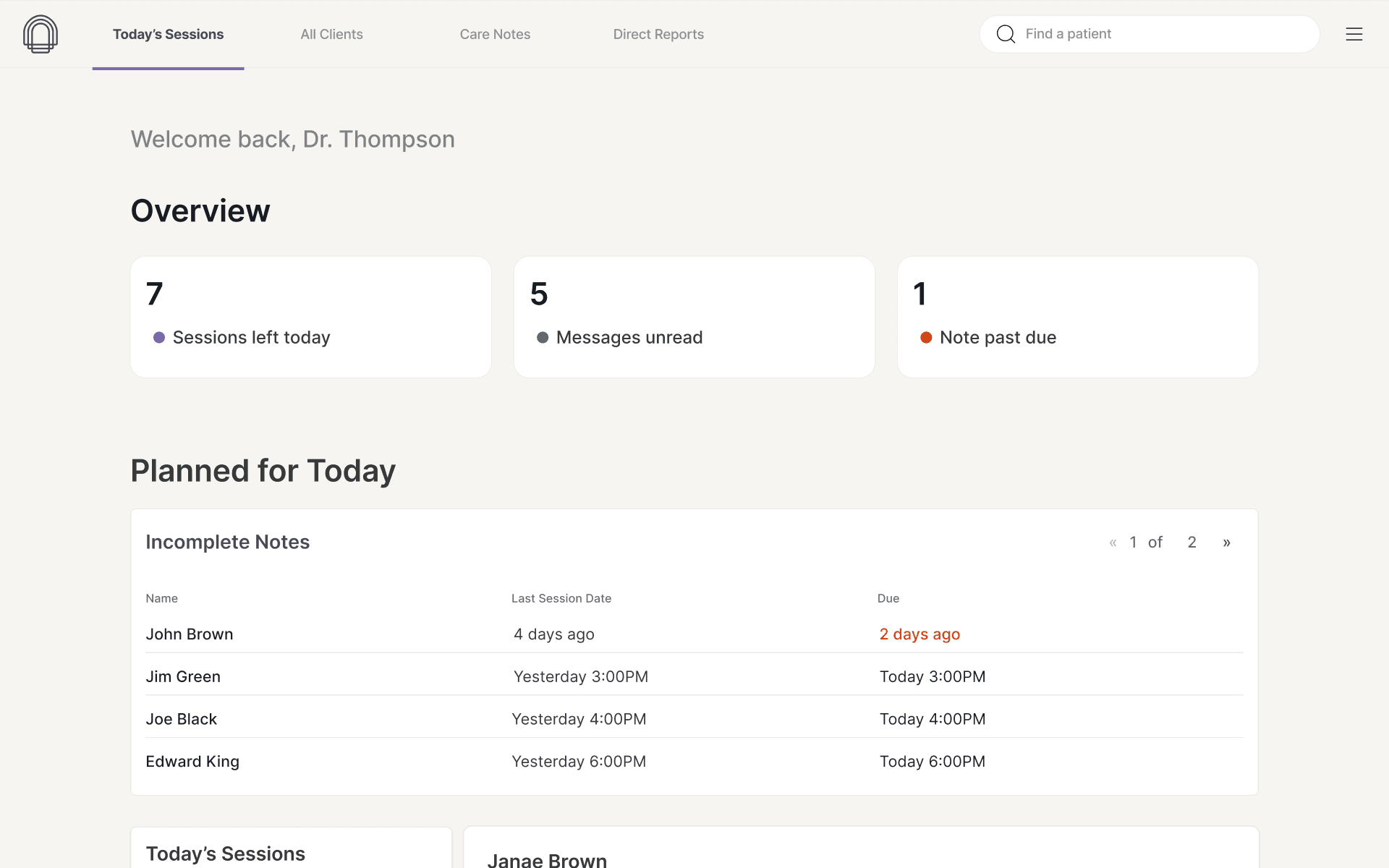
Task: Open the 1 Note past due card
Action: click(x=1078, y=317)
